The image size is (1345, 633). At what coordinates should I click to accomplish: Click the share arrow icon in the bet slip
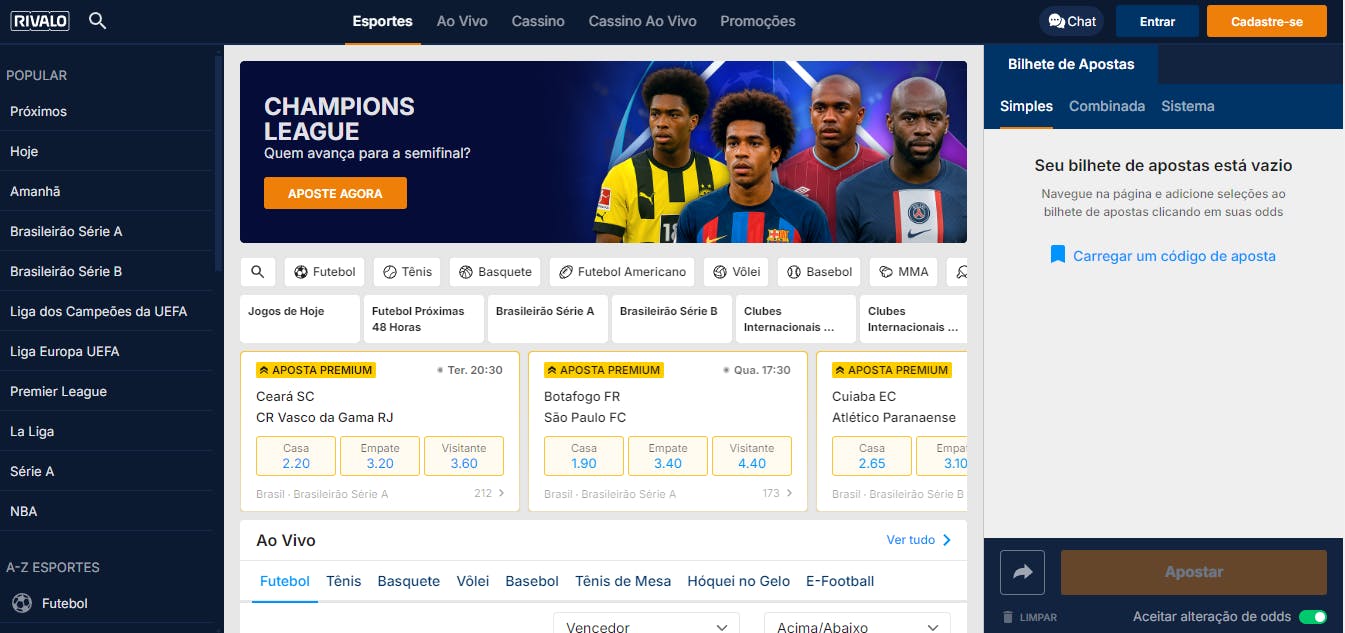pos(1022,572)
